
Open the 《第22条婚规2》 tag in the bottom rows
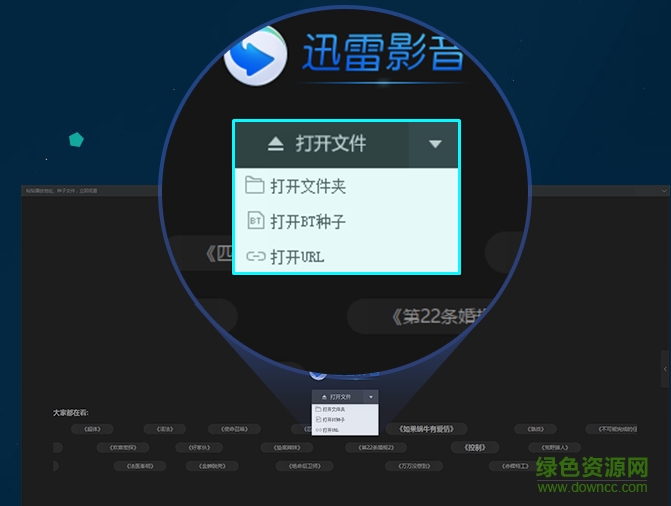pyautogui.click(x=376, y=447)
